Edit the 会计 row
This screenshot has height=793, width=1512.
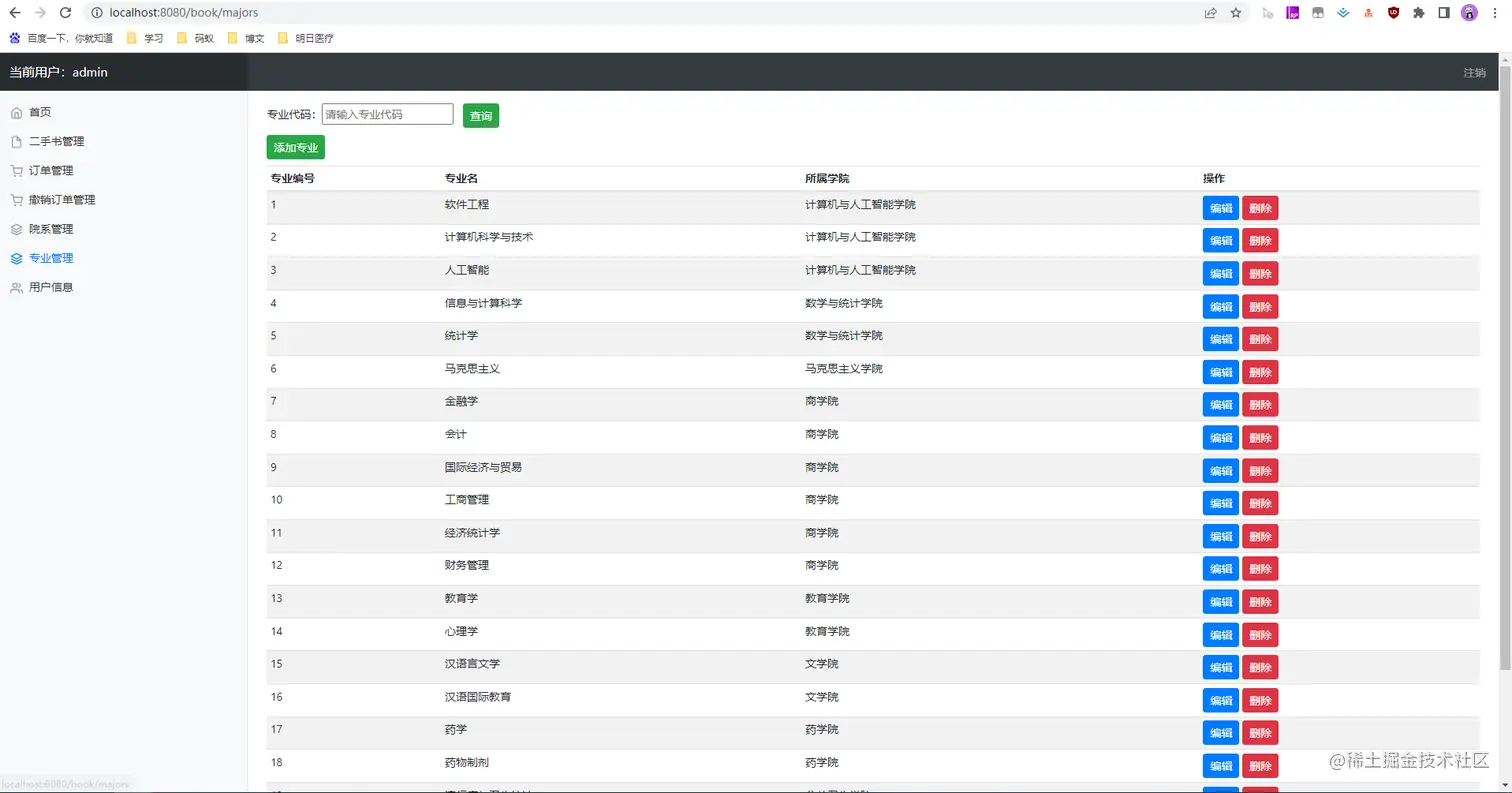1221,438
